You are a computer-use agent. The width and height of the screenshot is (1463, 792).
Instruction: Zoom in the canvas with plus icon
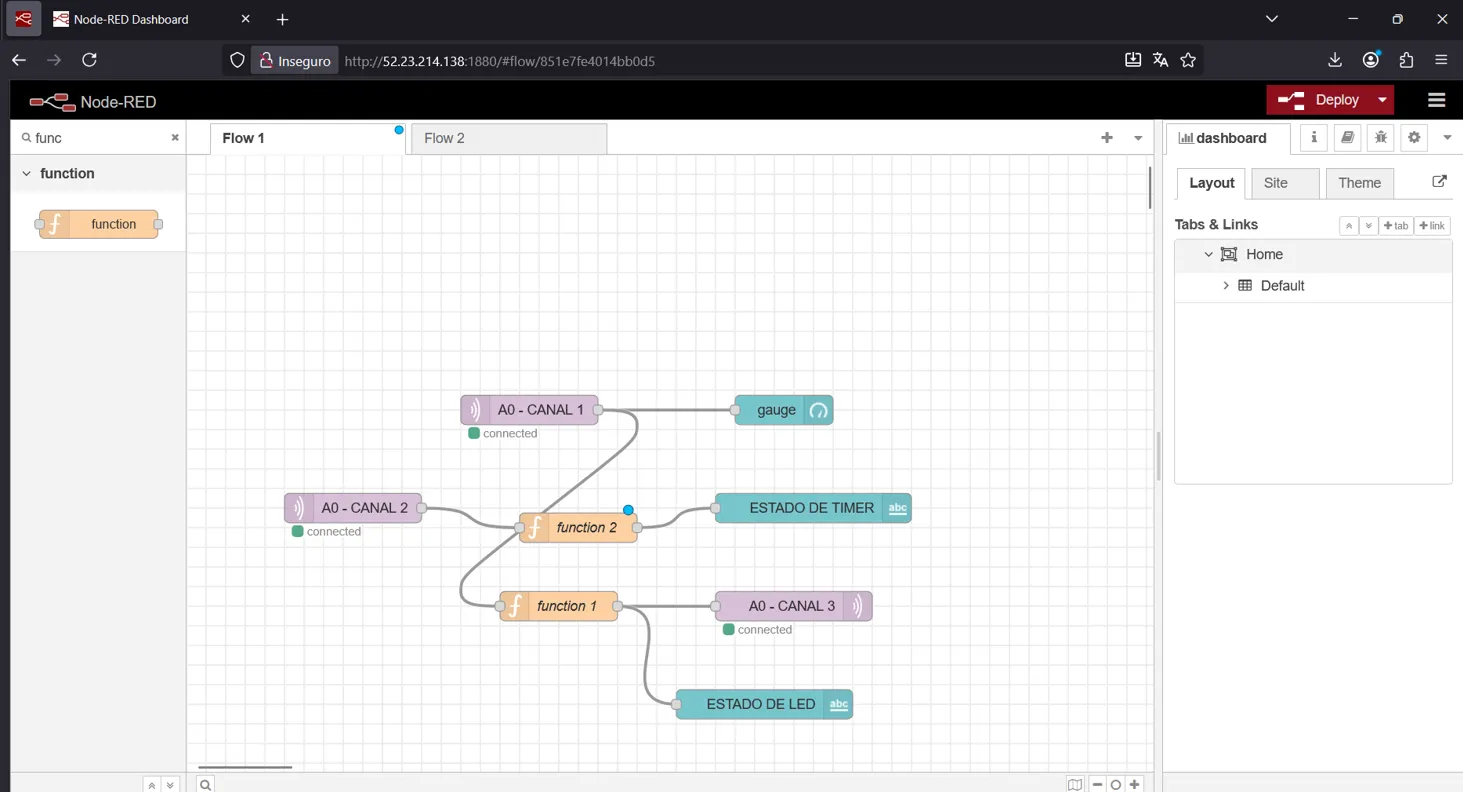click(1135, 785)
